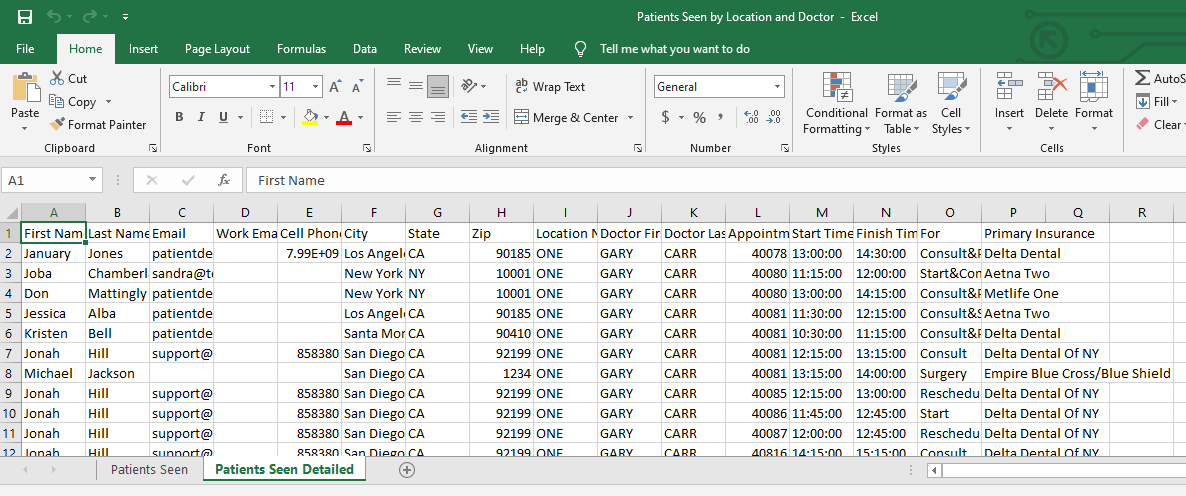Screen dimensions: 1186x496
Task: Add a new sheet with plus icon
Action: coord(406,469)
